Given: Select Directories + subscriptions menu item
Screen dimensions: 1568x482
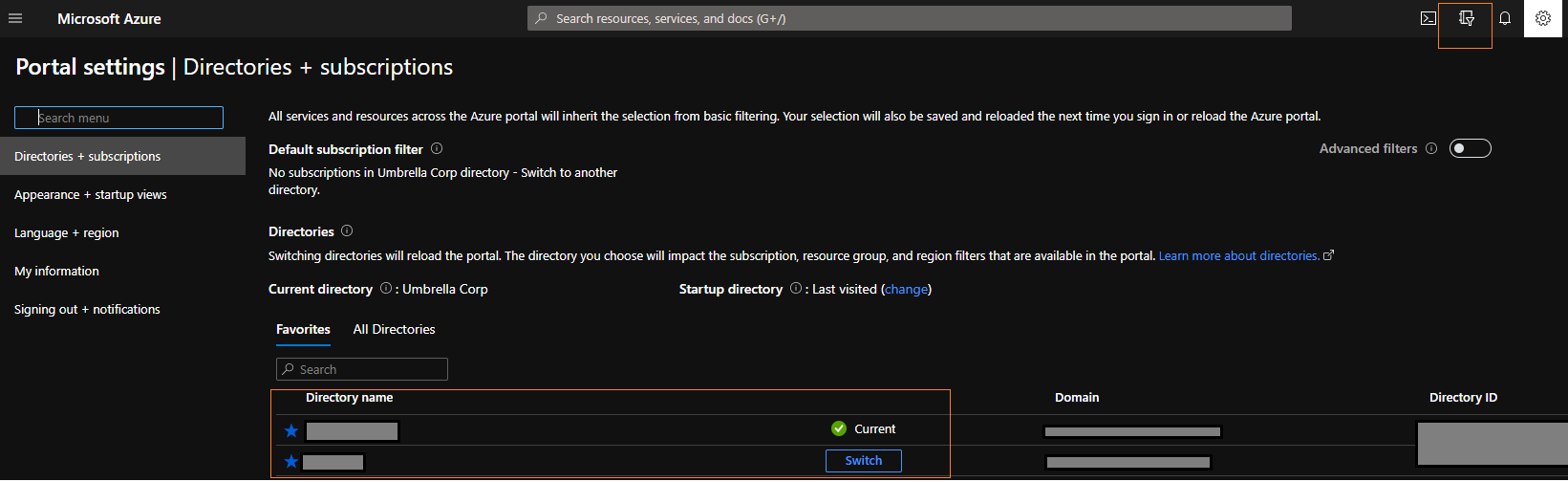Looking at the screenshot, I should (122, 156).
